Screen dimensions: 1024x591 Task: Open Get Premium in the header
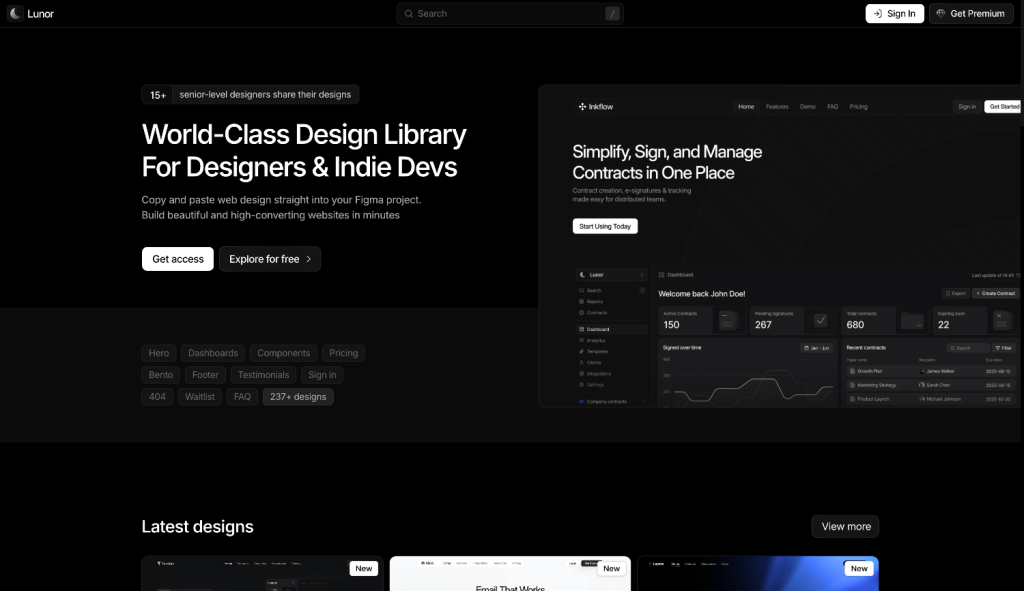[x=971, y=14]
